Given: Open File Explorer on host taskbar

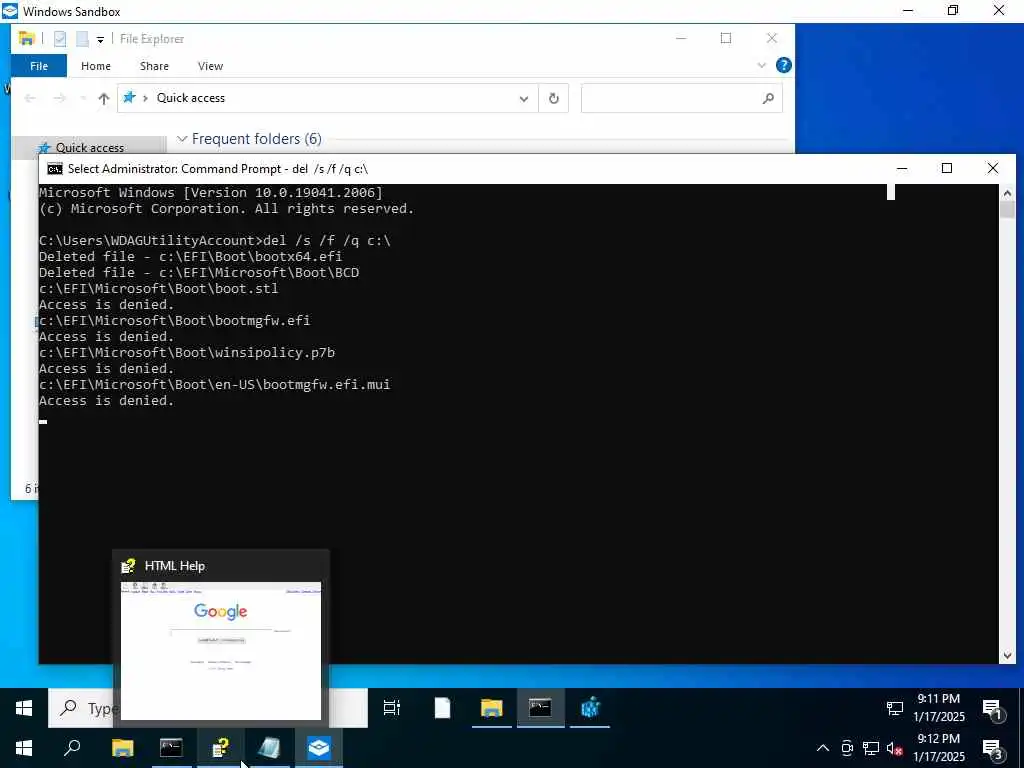Looking at the screenshot, I should click(122, 748).
